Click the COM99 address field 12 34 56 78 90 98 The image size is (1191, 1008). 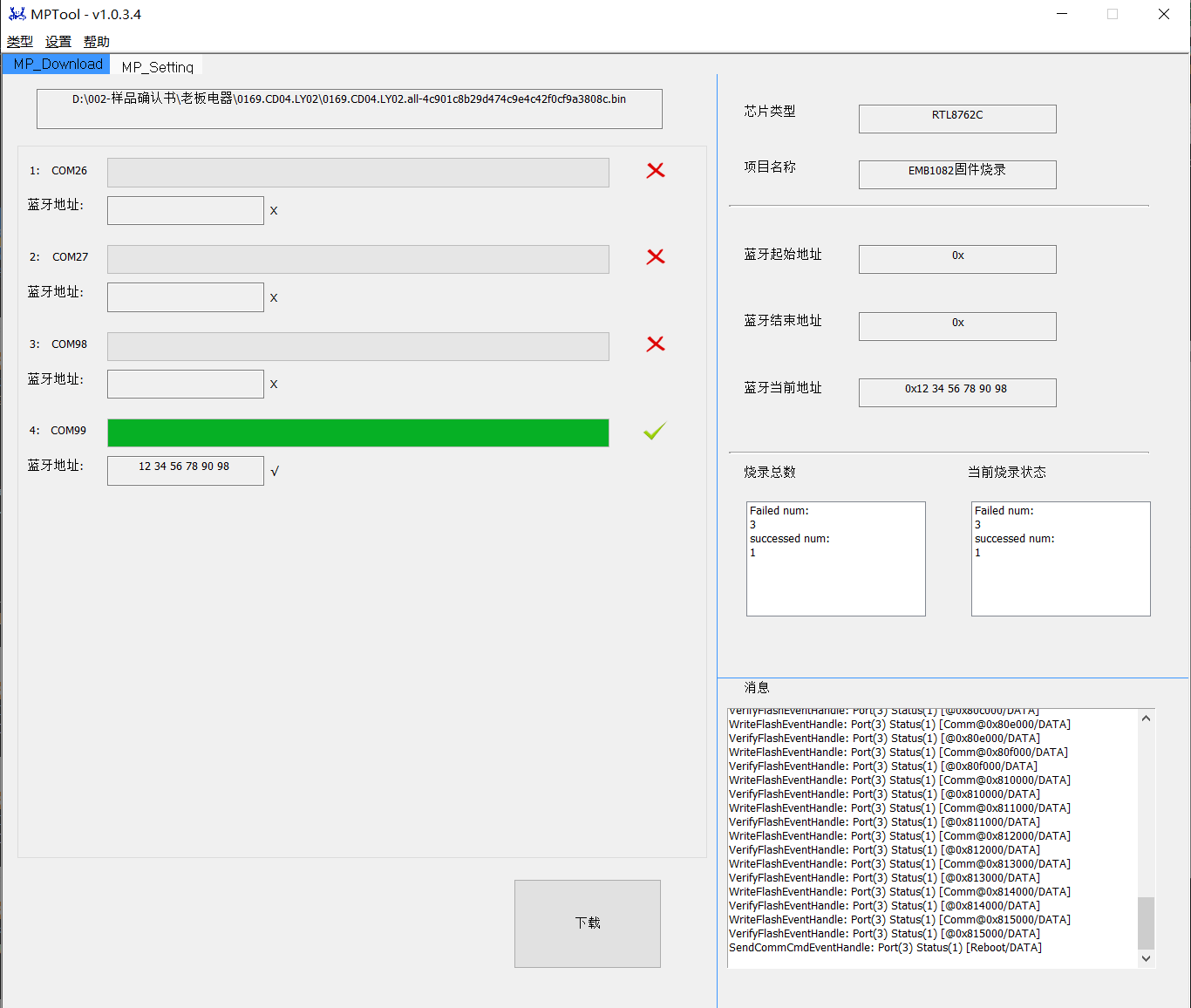coord(186,471)
